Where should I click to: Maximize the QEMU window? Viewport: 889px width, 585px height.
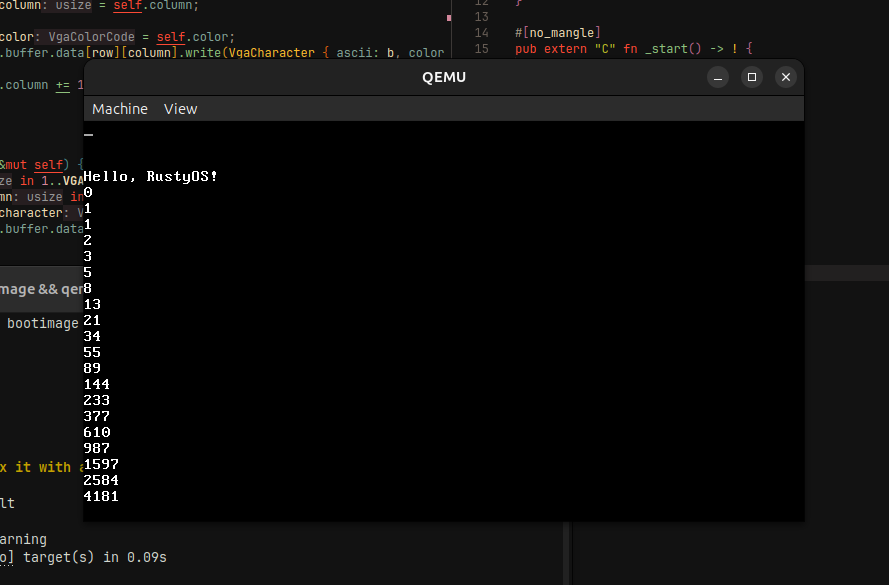click(x=752, y=77)
